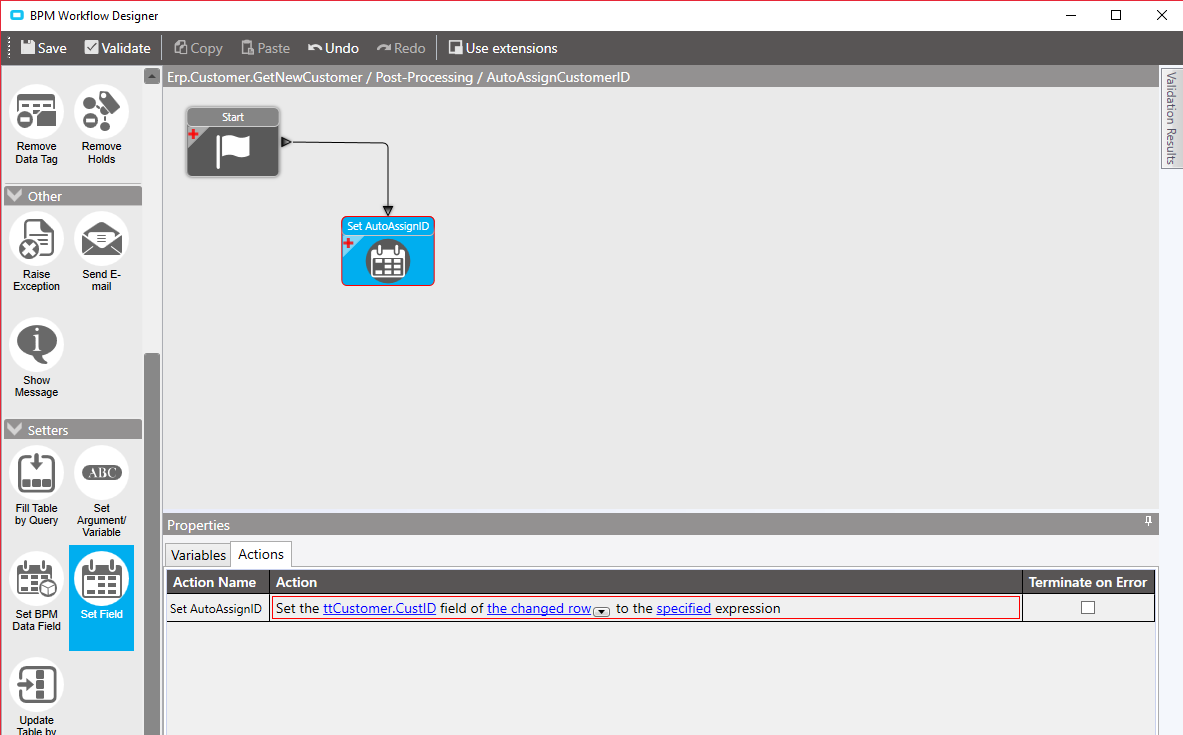The height and width of the screenshot is (735, 1183).
Task: Validate the workflow
Action: click(118, 48)
